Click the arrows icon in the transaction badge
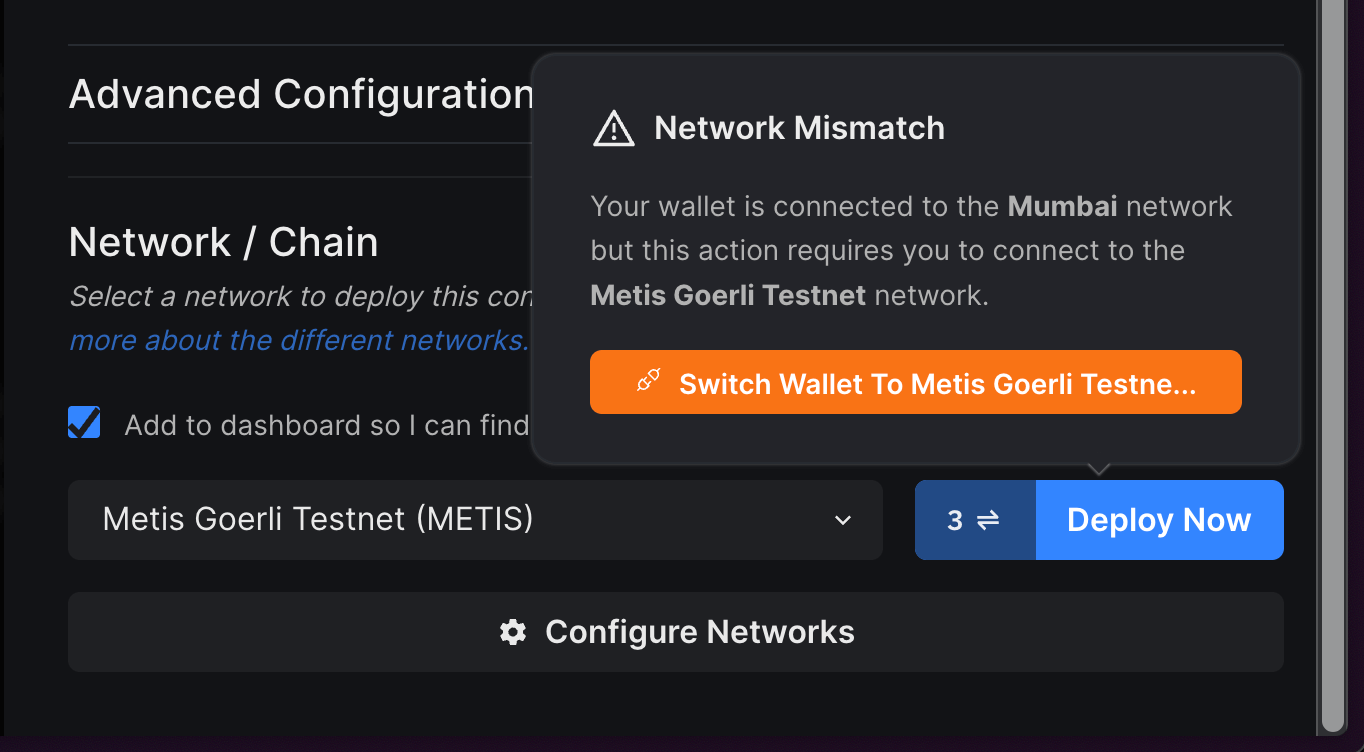Viewport: 1364px width, 752px height. coord(988,519)
